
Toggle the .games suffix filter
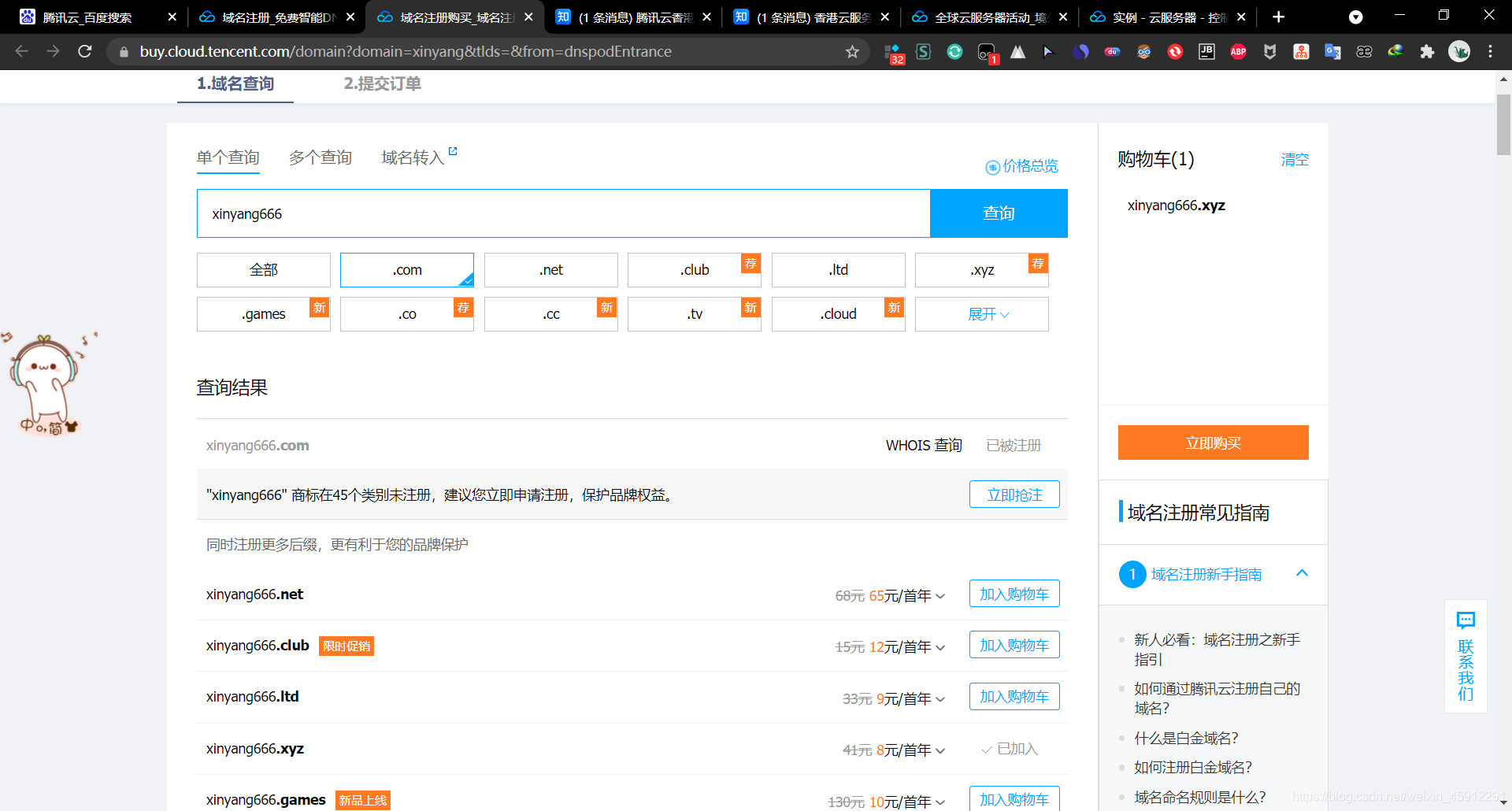(264, 314)
